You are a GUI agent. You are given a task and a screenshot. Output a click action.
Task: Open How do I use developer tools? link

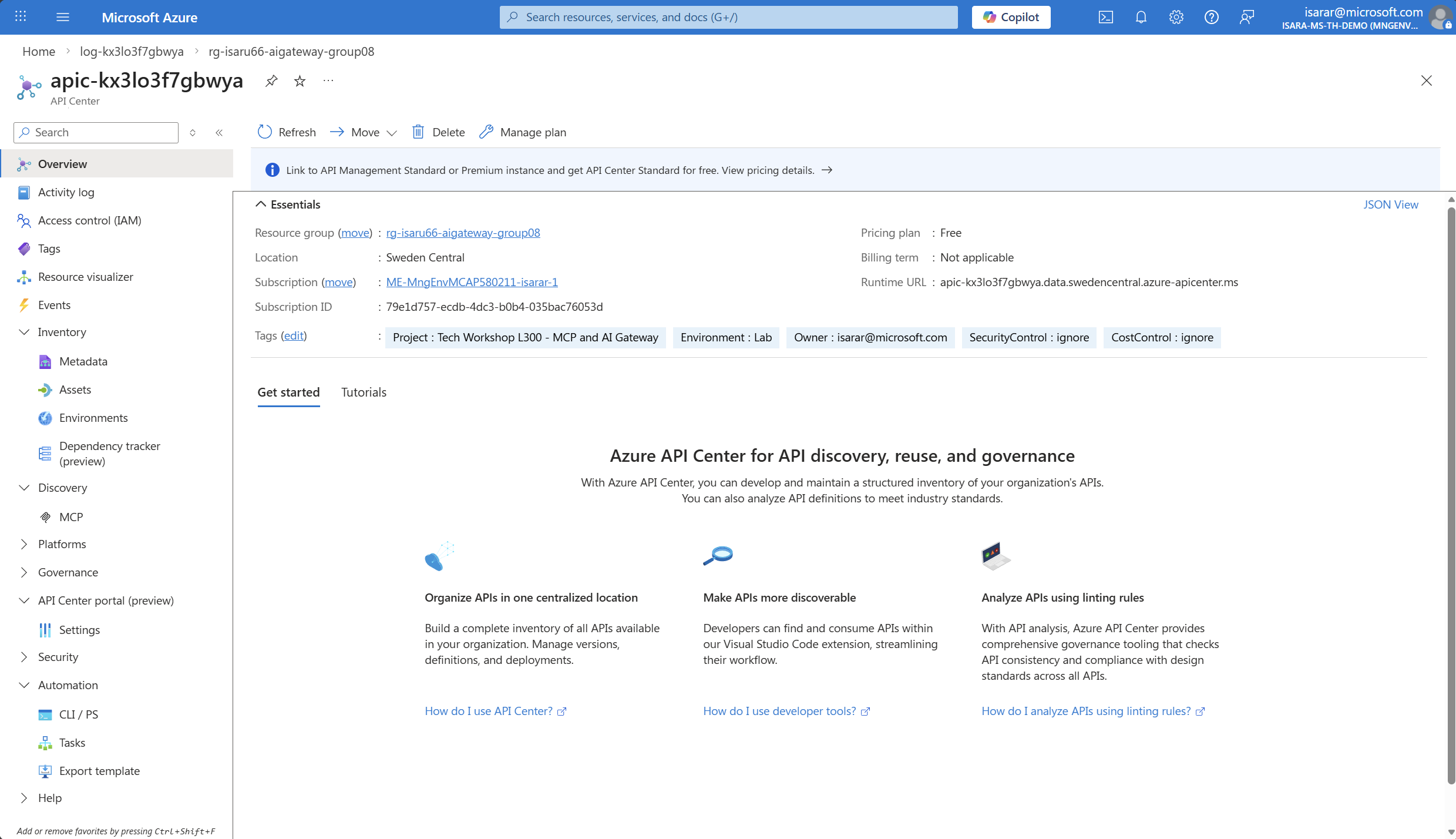pos(786,711)
